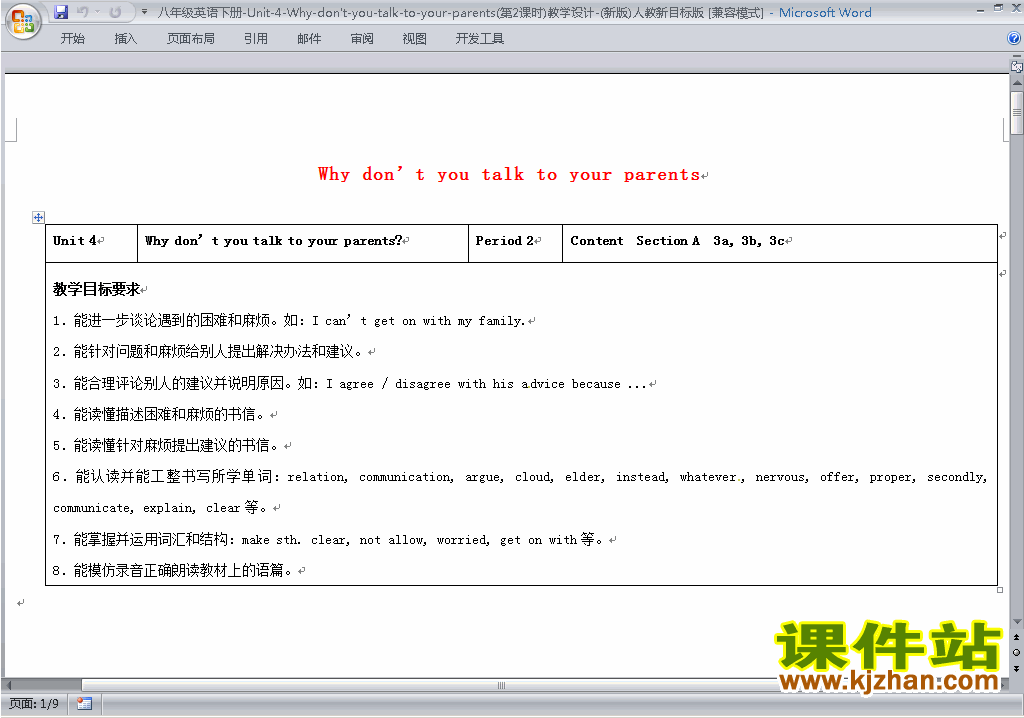Click line 8 能模仿录音正确朗读教材上的语篇

point(173,571)
